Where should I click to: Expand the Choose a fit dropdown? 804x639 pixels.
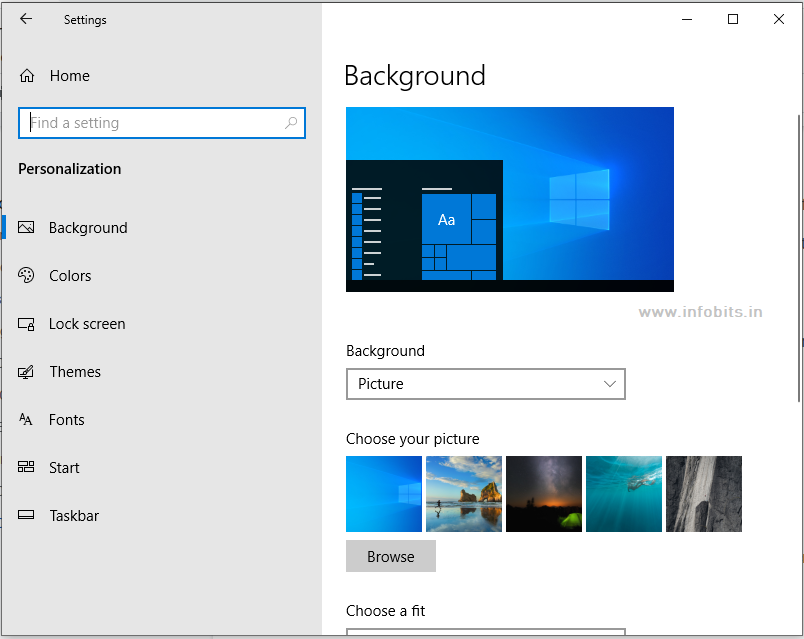(x=485, y=632)
